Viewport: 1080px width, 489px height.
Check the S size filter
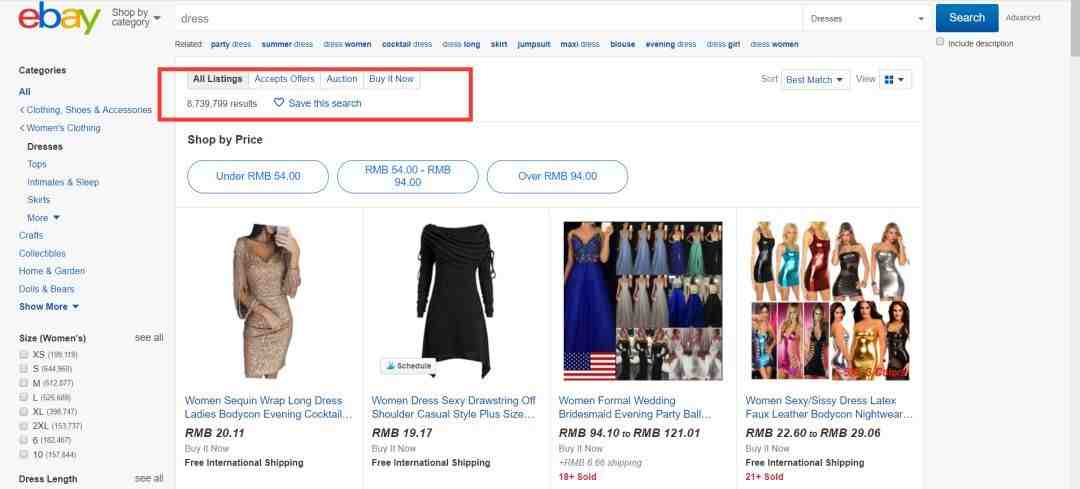pyautogui.click(x=23, y=368)
